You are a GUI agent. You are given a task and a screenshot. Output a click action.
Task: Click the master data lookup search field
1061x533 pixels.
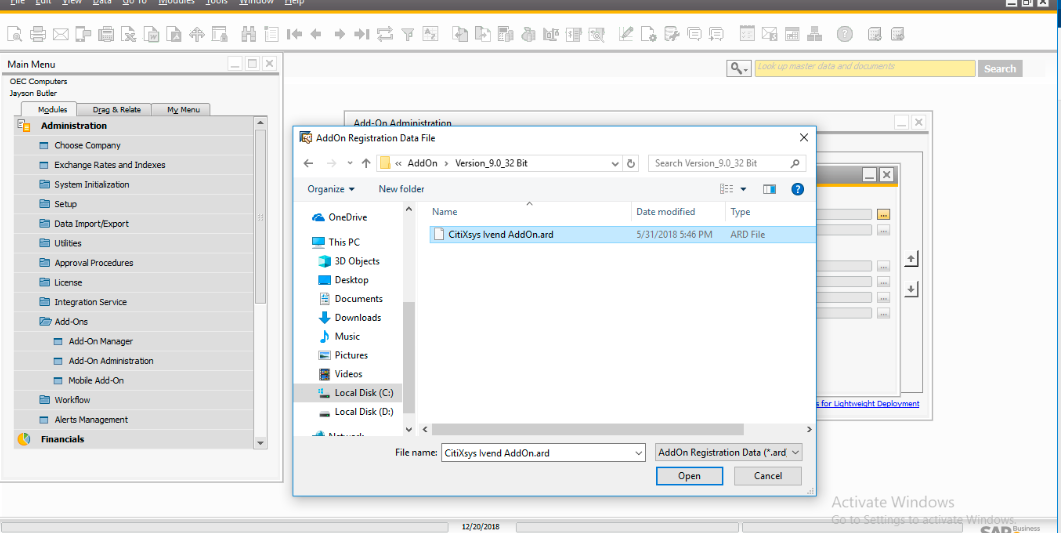click(x=865, y=68)
